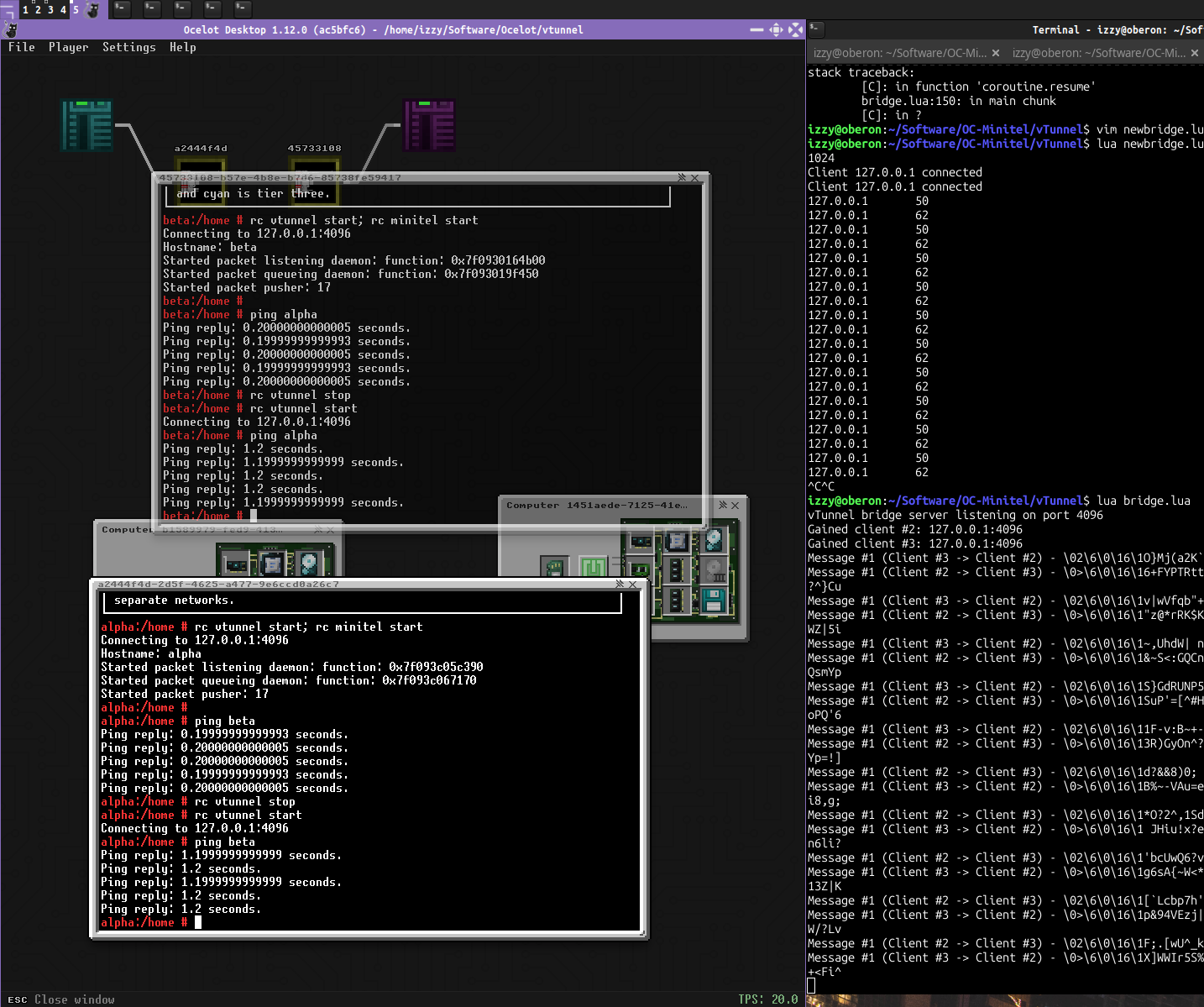Screen dimensions: 1204x1007
Task: Select the cyan relay block in workspace
Action: click(x=87, y=126)
